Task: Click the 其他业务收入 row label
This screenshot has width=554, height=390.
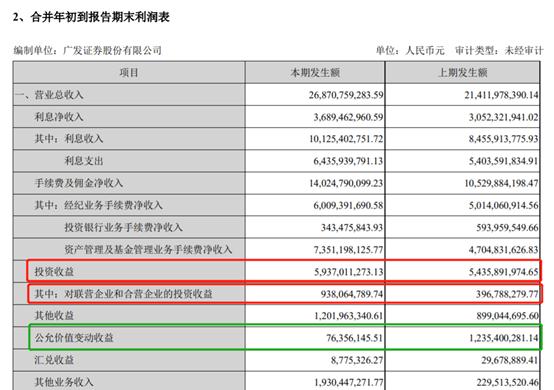Action: click(64, 382)
